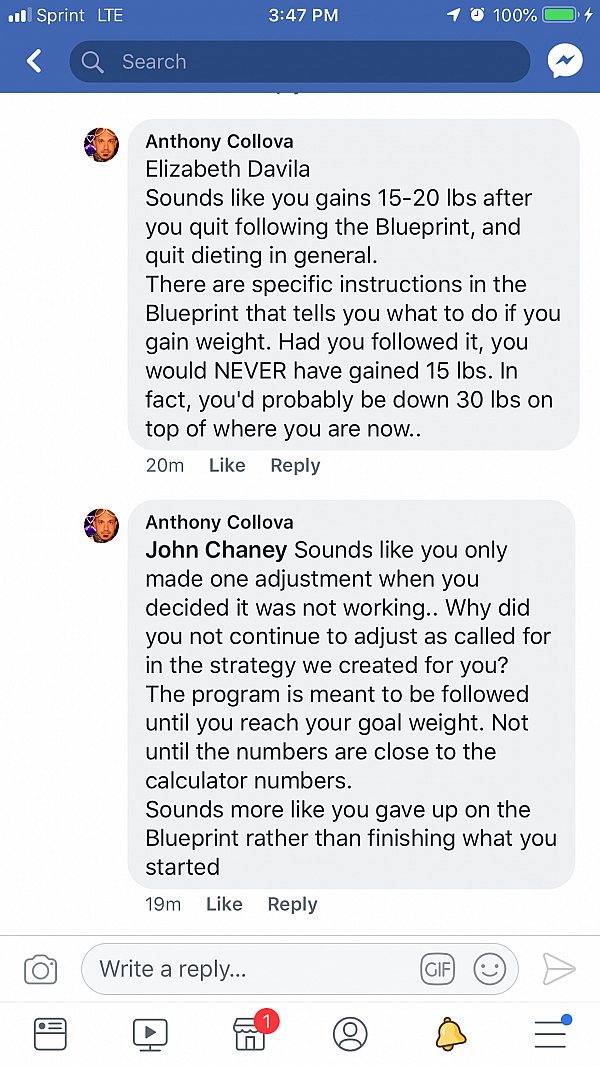Switch to the Watch video tab
The height and width of the screenshot is (1066, 600).
[150, 1034]
